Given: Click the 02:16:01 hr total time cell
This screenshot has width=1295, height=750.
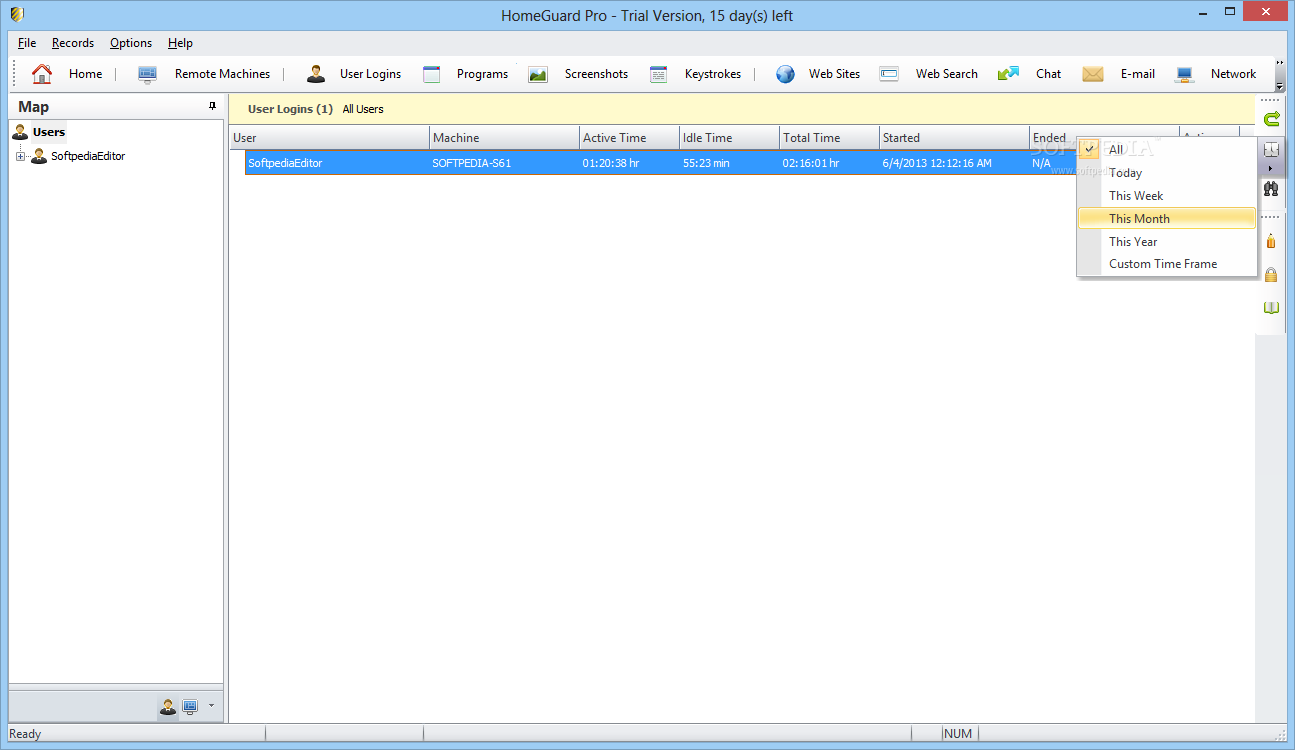Looking at the screenshot, I should (x=811, y=163).
